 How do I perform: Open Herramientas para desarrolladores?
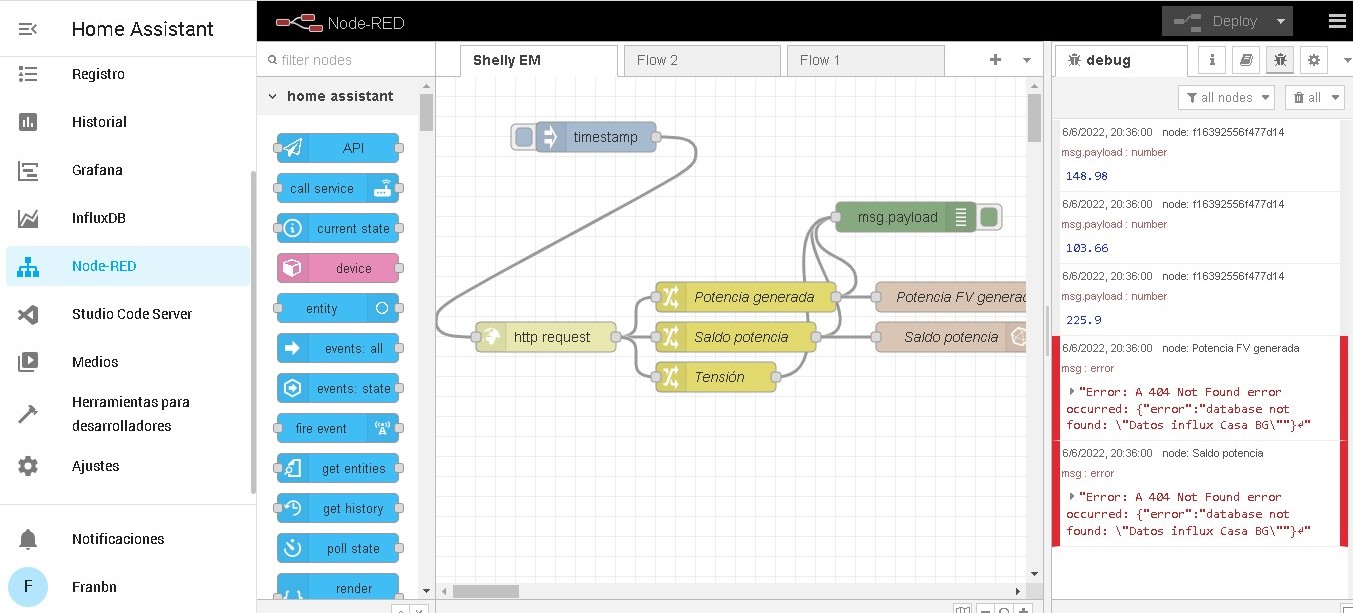[x=131, y=414]
